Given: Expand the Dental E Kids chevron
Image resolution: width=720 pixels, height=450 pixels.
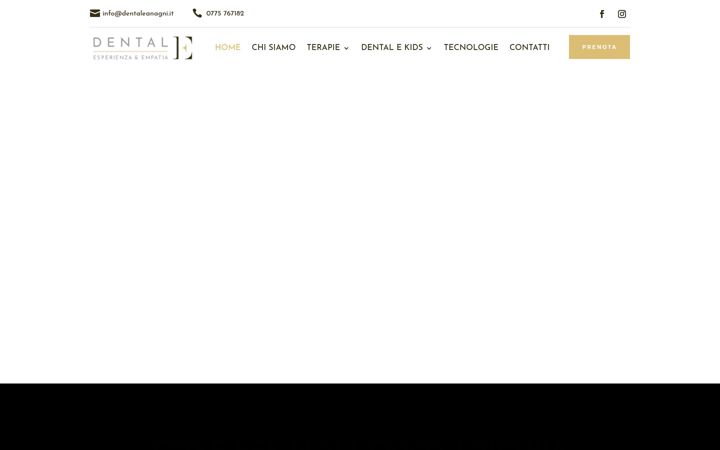Looking at the screenshot, I should point(429,48).
